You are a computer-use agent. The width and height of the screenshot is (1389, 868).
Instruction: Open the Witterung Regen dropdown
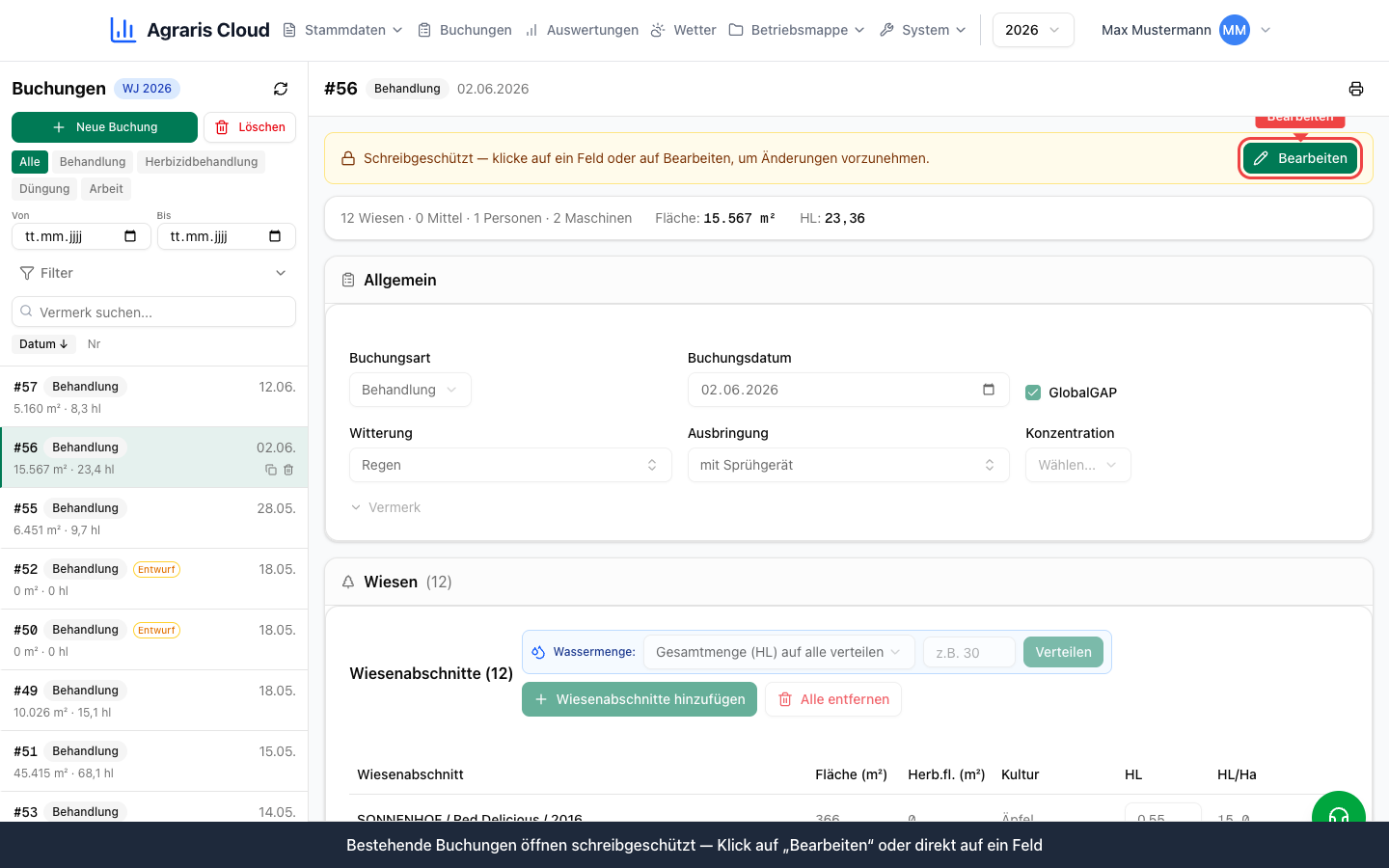pyautogui.click(x=510, y=465)
